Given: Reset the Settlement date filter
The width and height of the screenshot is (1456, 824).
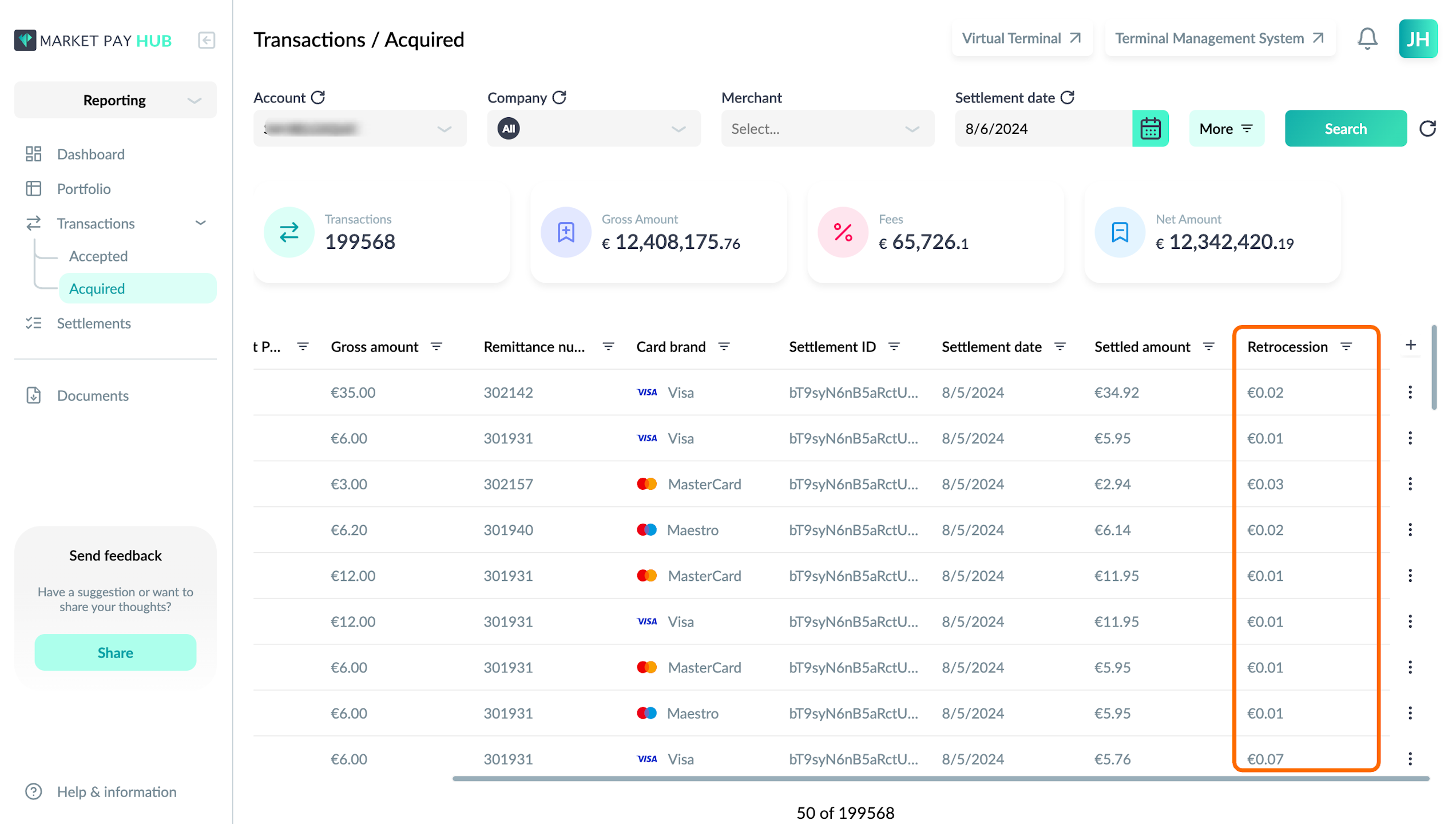Looking at the screenshot, I should point(1067,97).
